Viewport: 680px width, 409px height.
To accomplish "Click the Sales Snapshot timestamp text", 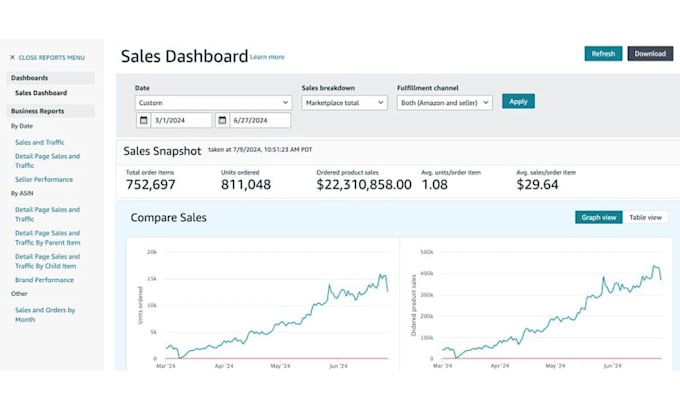I will pos(260,150).
